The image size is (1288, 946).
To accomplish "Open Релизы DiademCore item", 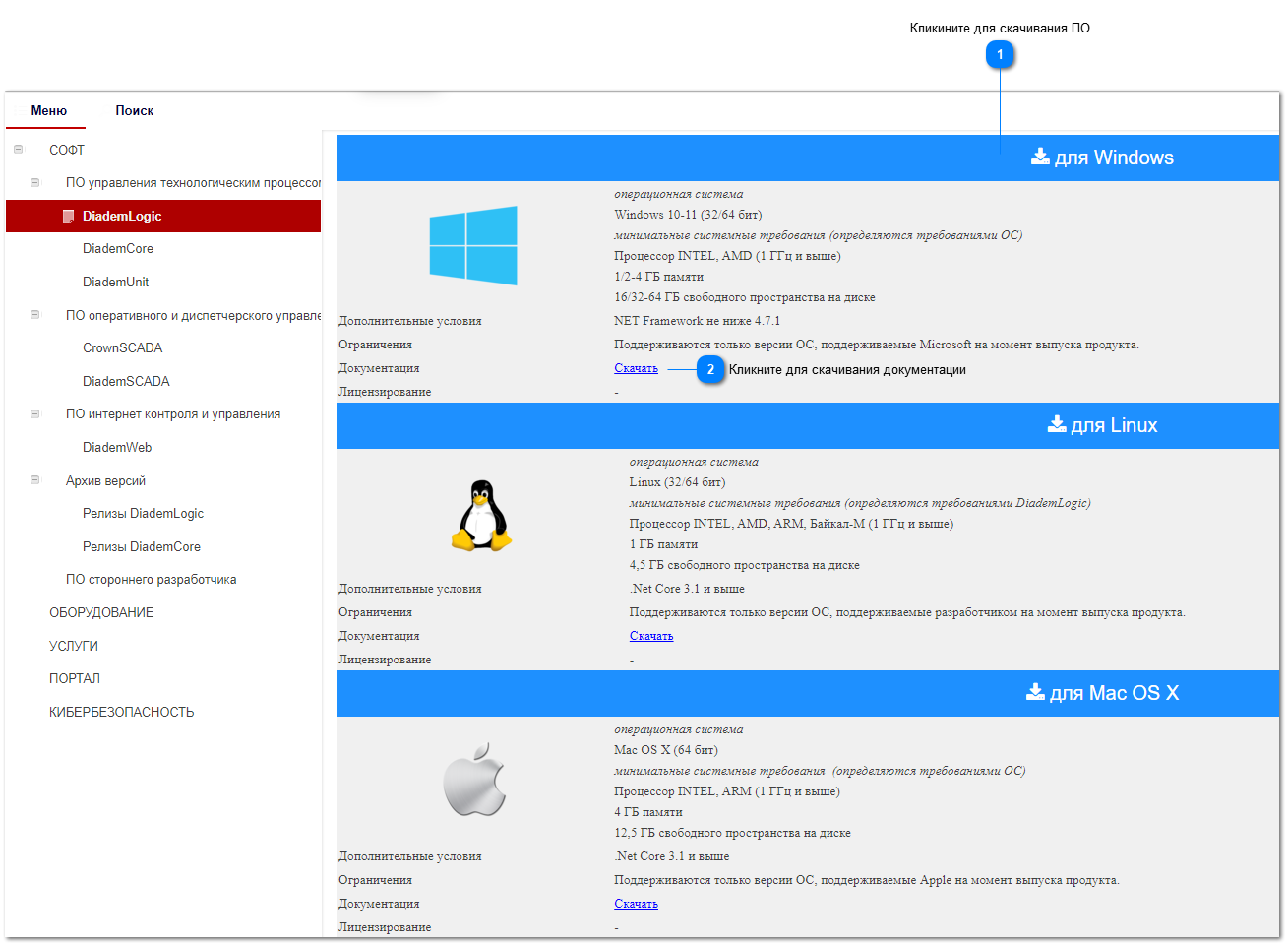I will [x=142, y=546].
